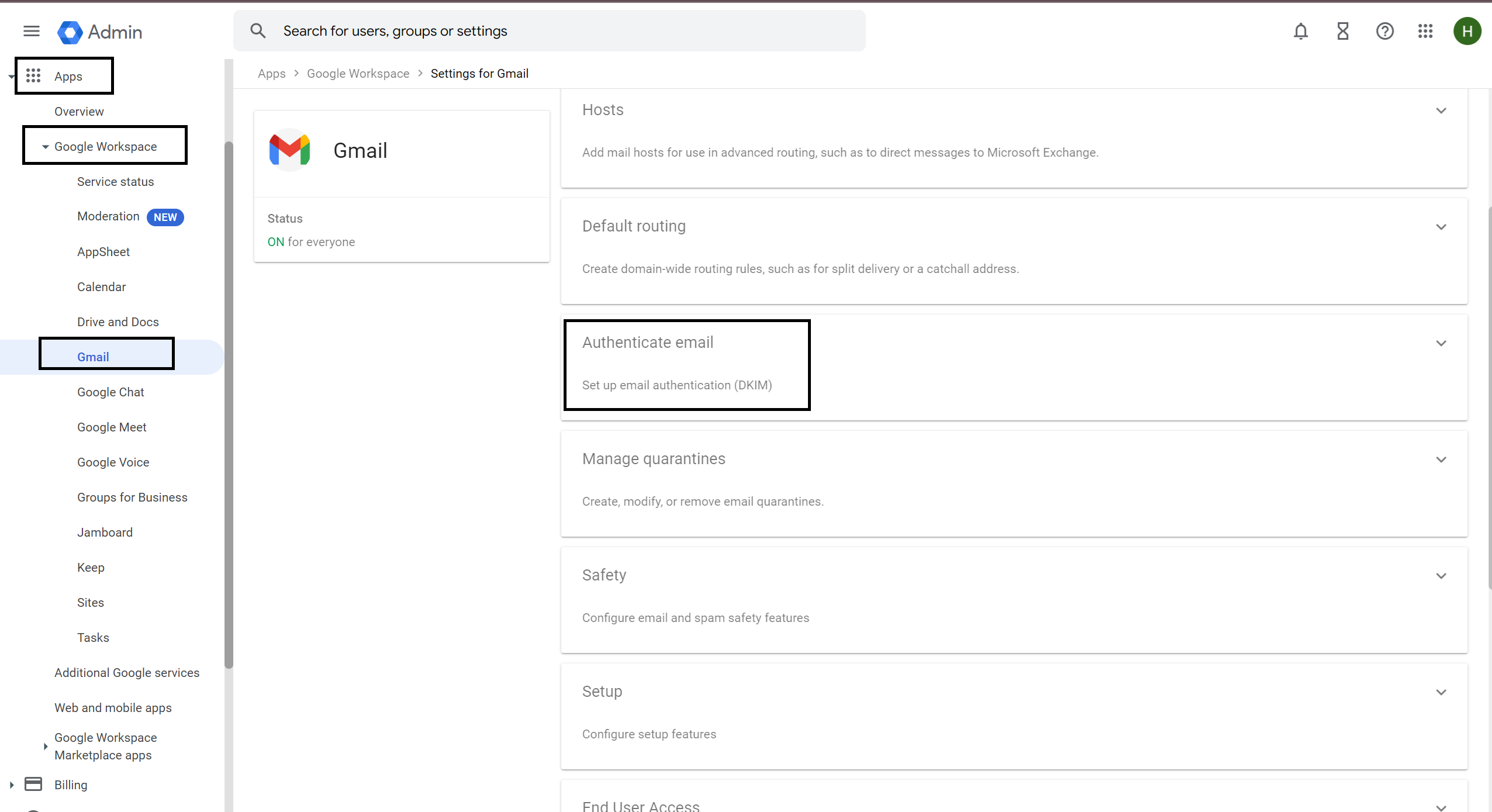Expand Google Workspace Marketplace apps arrow
This screenshot has width=1492, height=812.
(45, 746)
